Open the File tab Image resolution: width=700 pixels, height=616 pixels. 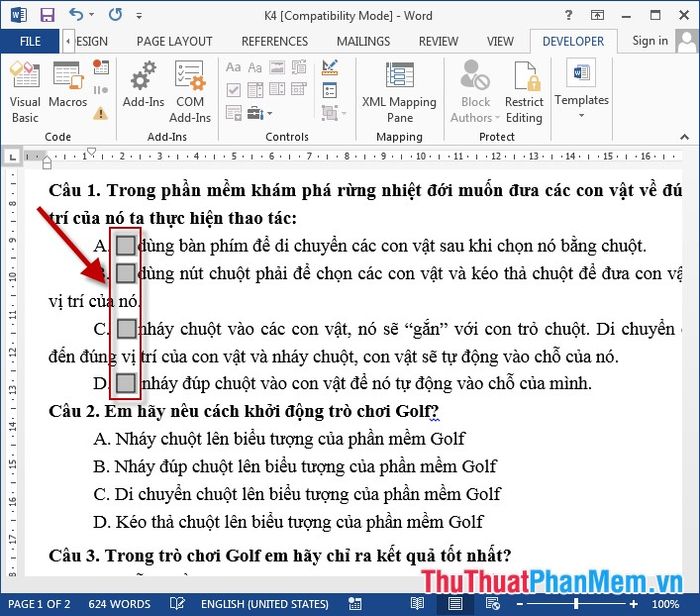30,41
